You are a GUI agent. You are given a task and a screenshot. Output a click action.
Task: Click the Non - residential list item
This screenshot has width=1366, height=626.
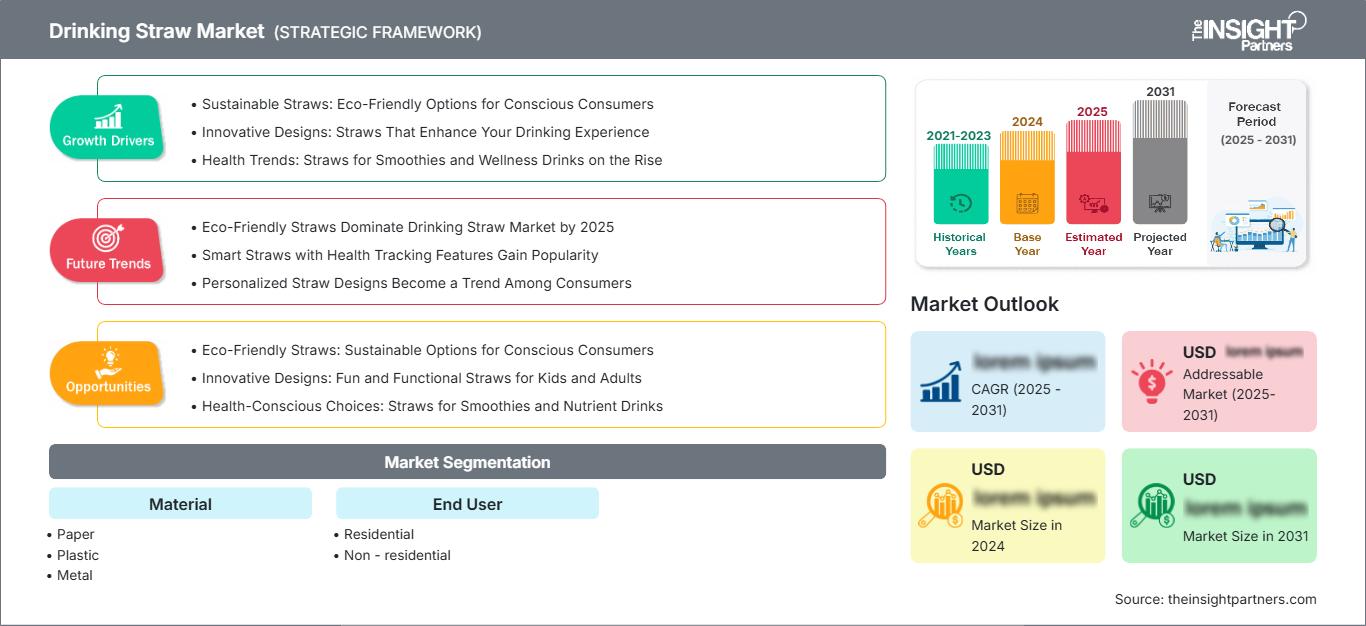397,555
